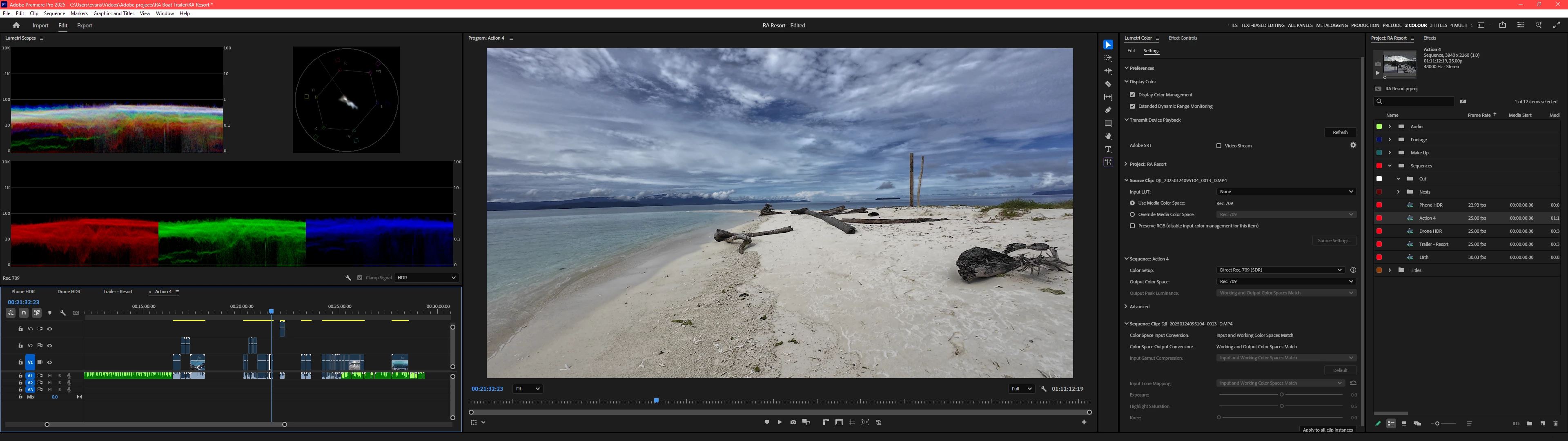Select the Razor tool
The image size is (1568, 441).
pos(1108,84)
